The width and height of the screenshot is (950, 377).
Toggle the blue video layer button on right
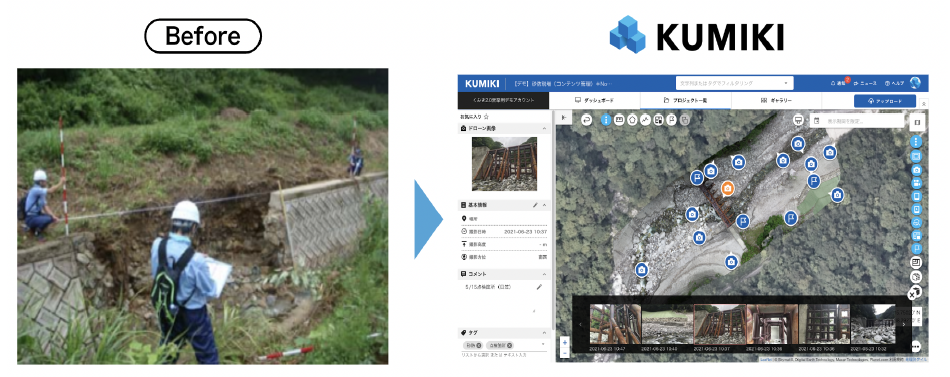(916, 184)
